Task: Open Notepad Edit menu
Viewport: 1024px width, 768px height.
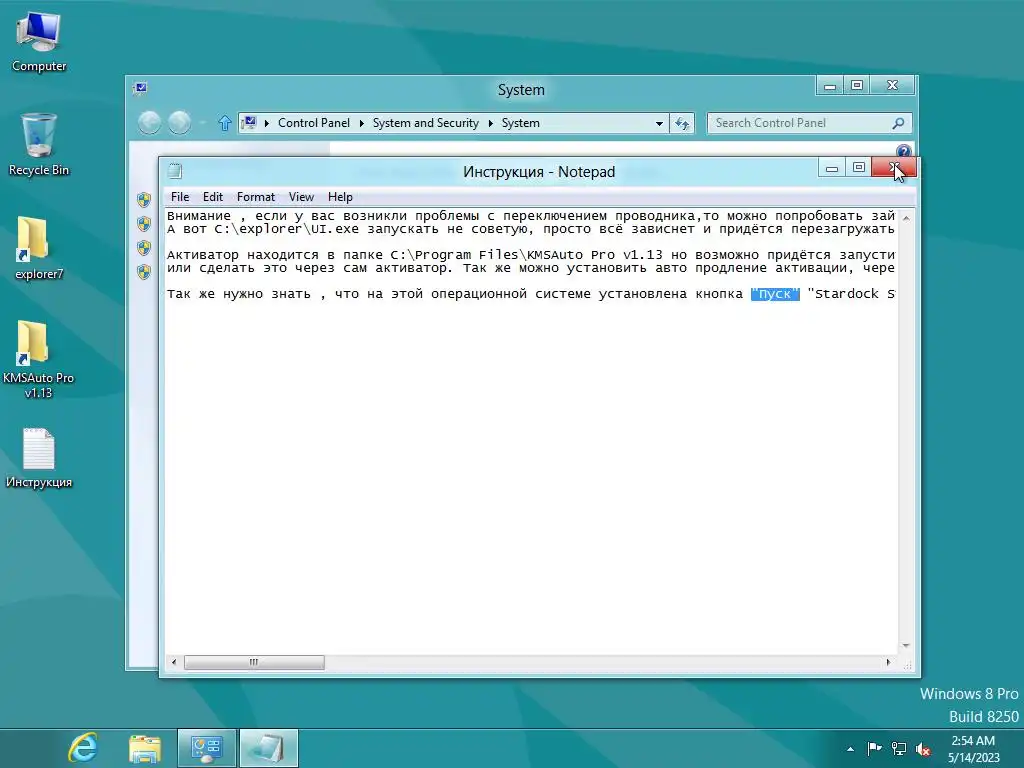Action: coord(212,197)
